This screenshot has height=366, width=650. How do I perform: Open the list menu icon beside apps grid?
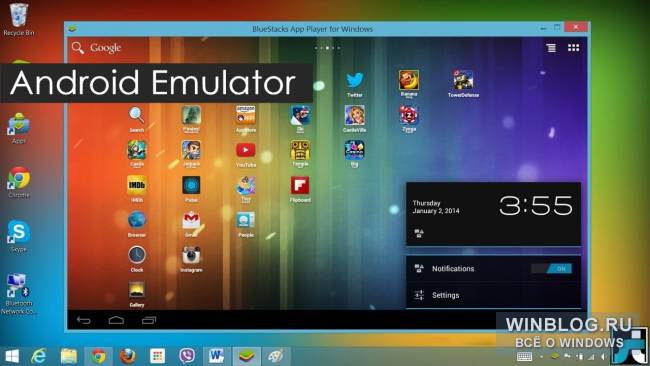click(x=551, y=48)
